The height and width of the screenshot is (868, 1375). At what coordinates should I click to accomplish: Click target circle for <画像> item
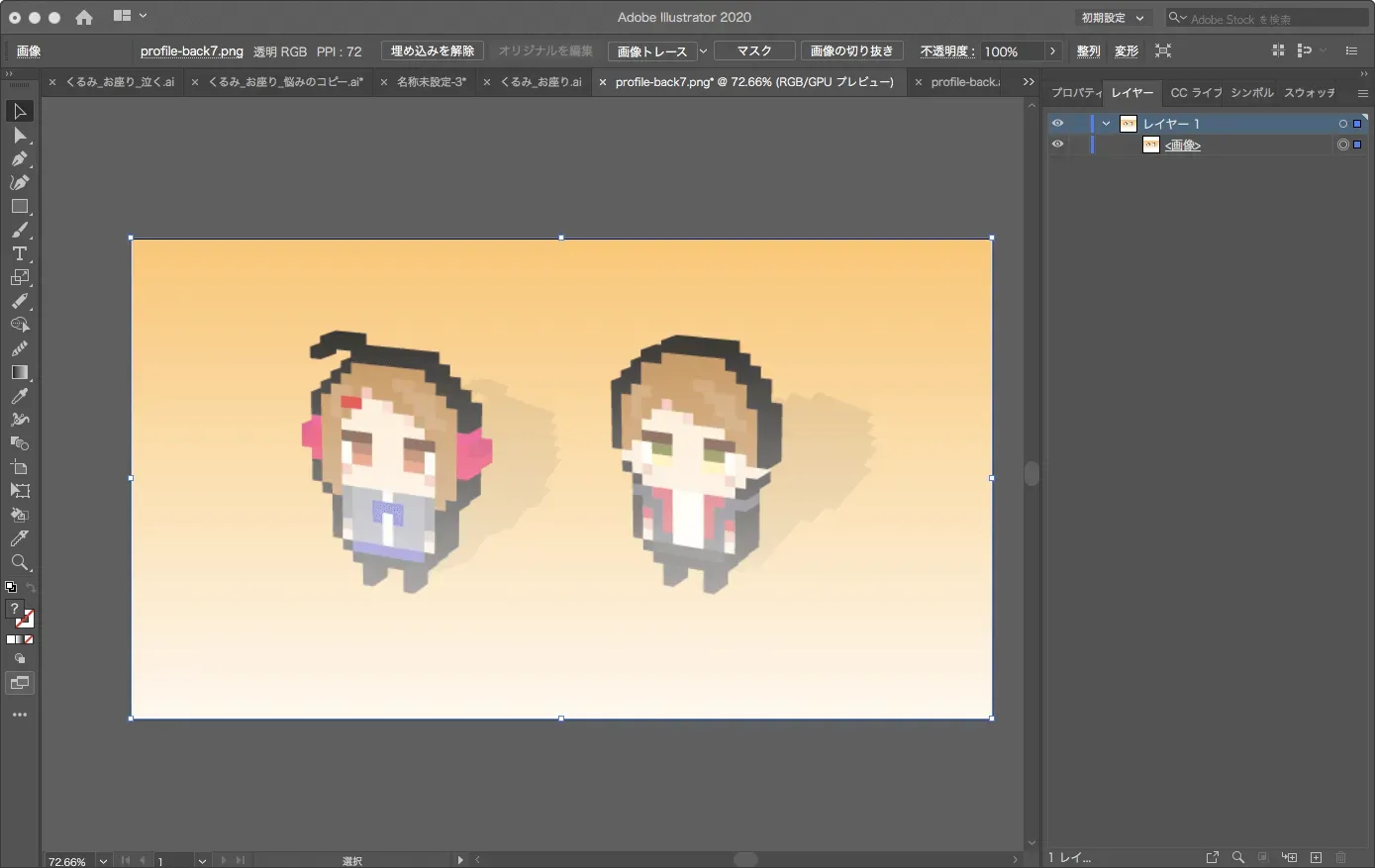click(1343, 145)
